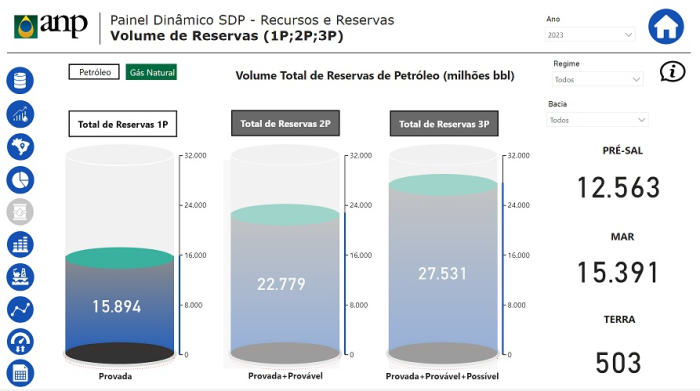Click the TERRA heading
Image resolution: width=700 pixels, height=391 pixels.
(619, 319)
